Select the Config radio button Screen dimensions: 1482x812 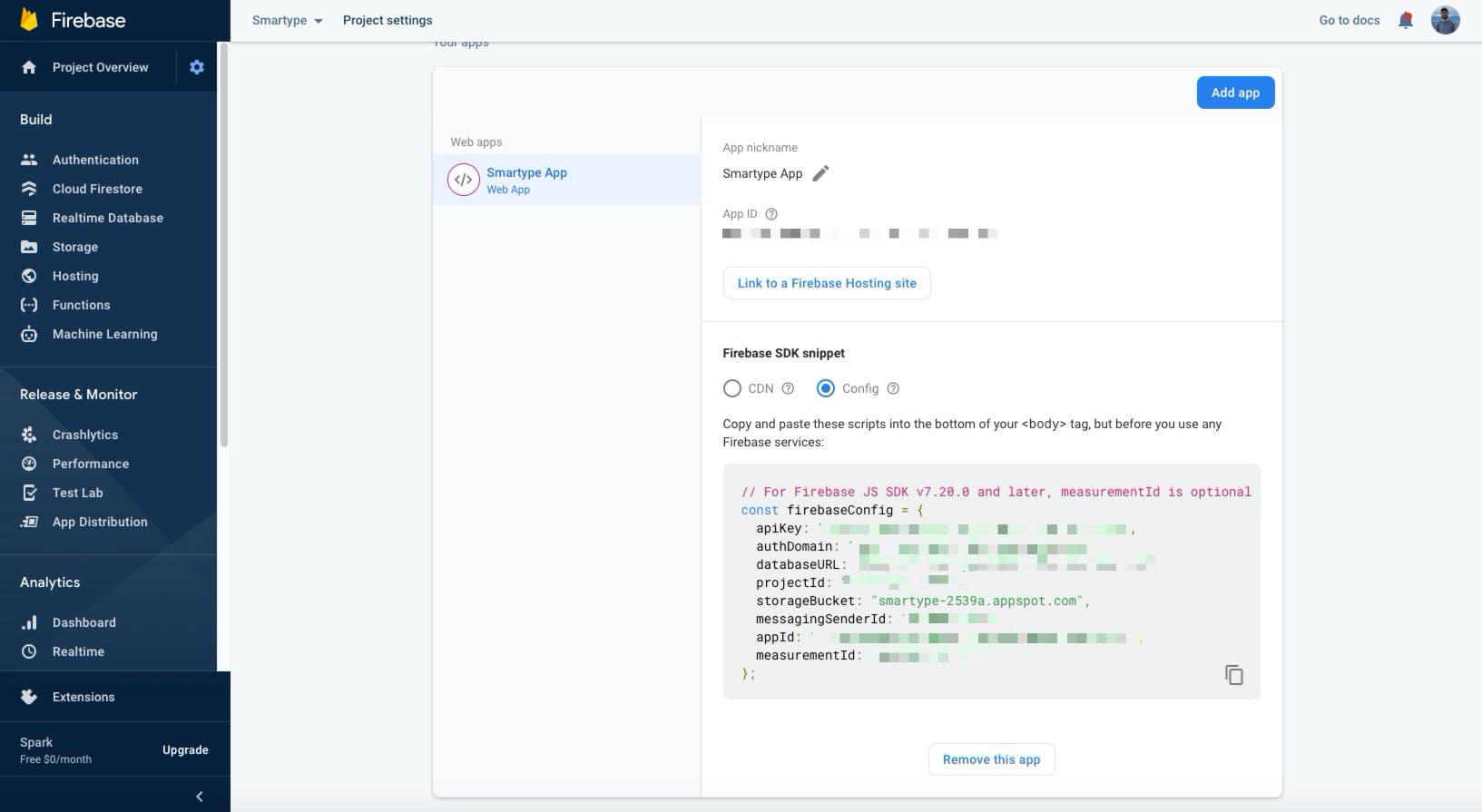coord(825,388)
